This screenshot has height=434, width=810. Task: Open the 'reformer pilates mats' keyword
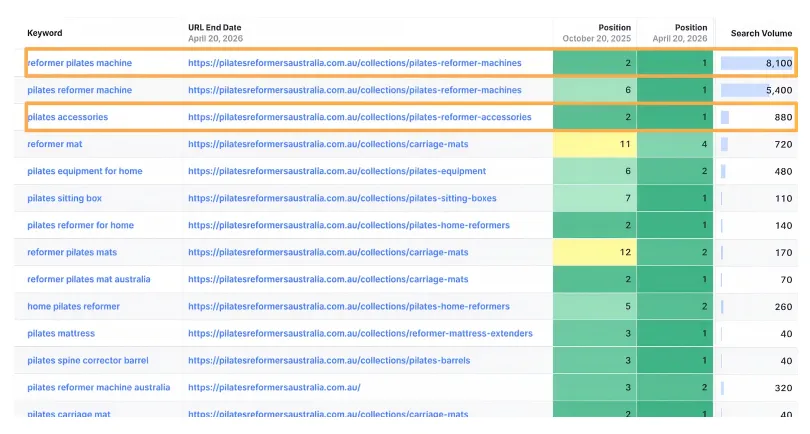point(72,252)
